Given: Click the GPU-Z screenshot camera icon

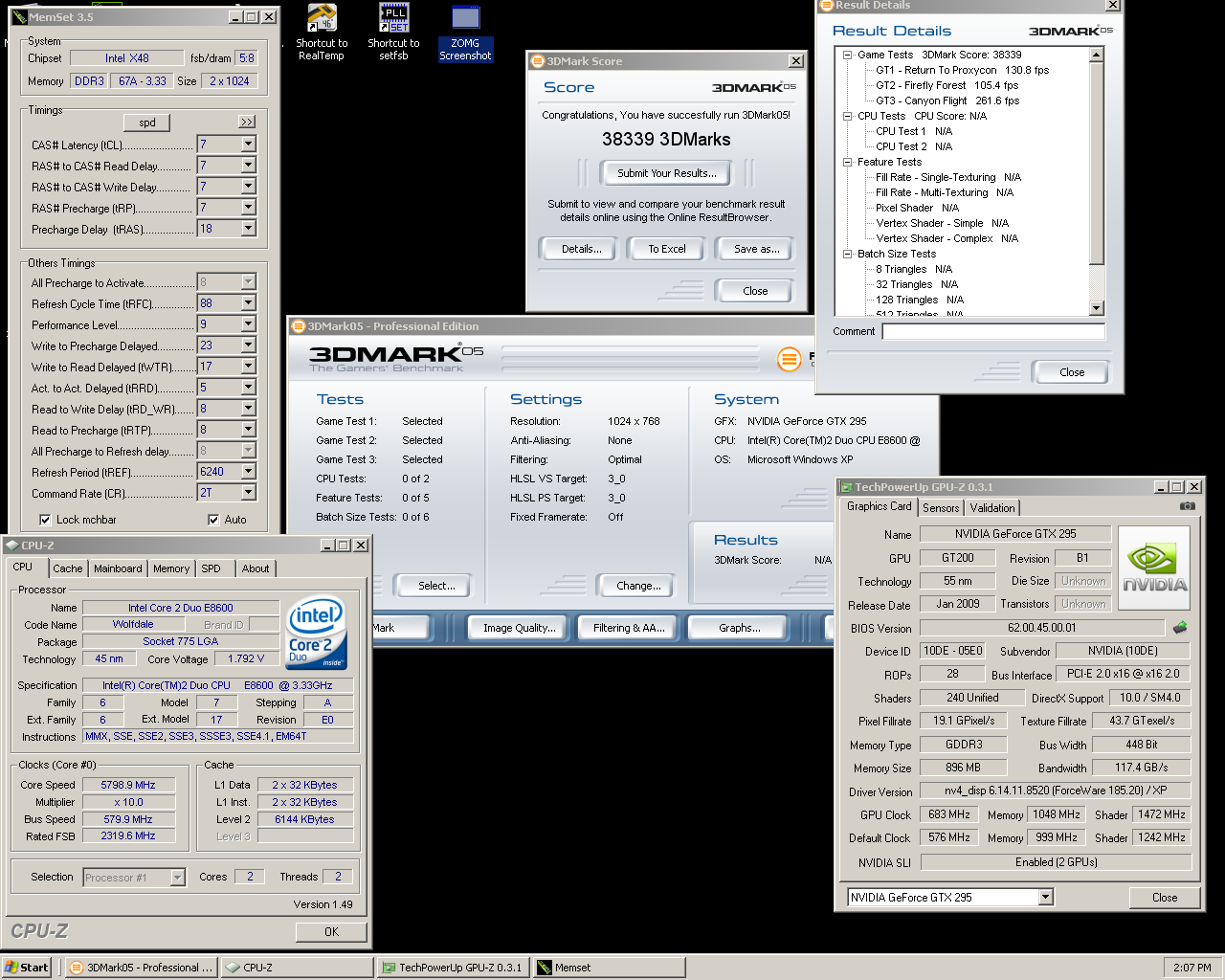Looking at the screenshot, I should click(x=1187, y=506).
